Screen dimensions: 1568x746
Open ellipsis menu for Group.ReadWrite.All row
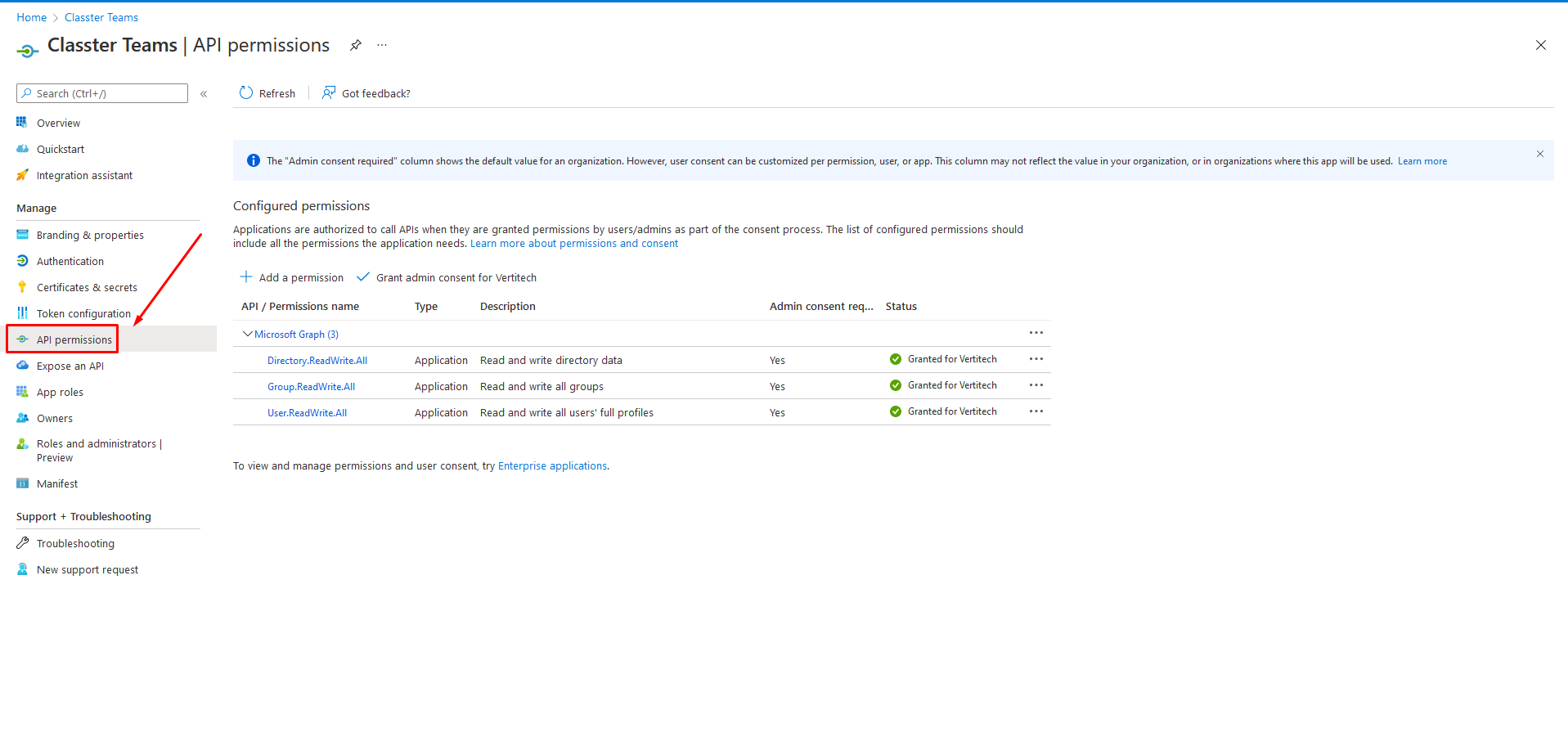pos(1036,385)
